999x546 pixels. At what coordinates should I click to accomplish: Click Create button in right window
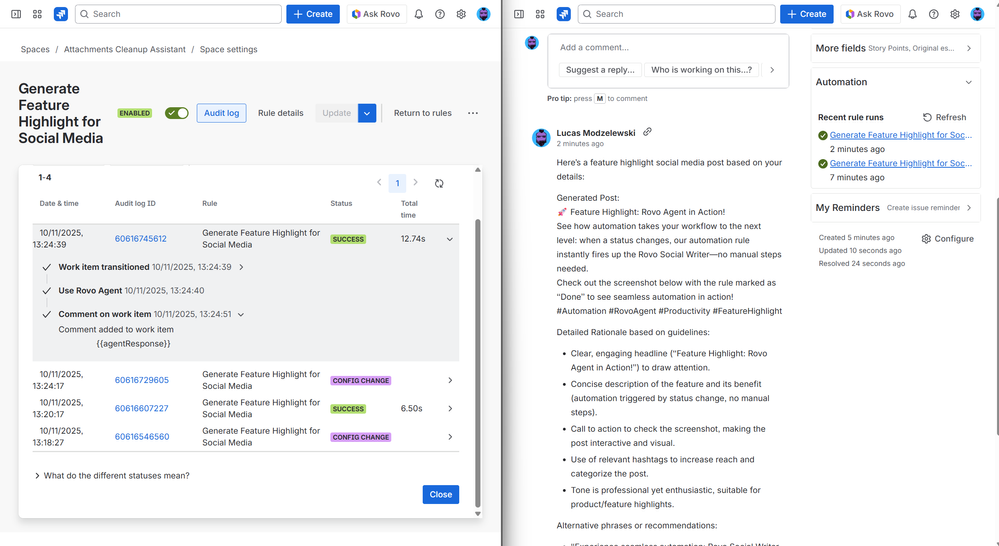[x=807, y=14]
